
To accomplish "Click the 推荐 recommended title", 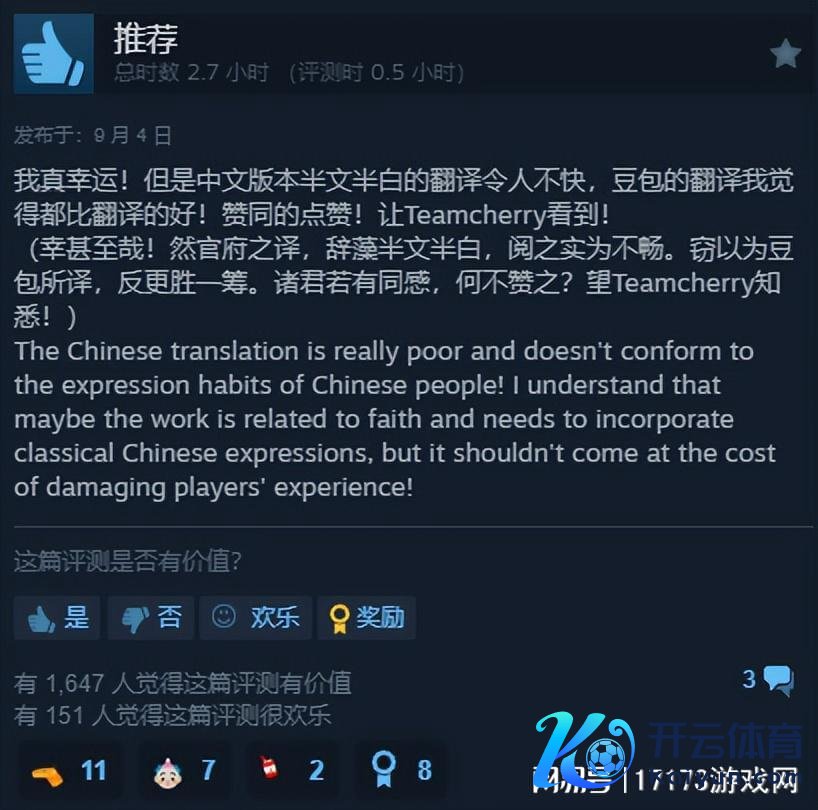I will coord(146,39).
